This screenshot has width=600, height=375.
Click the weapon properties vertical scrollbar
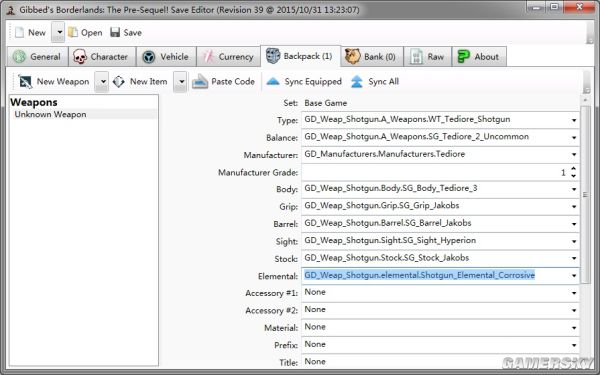[x=585, y=195]
